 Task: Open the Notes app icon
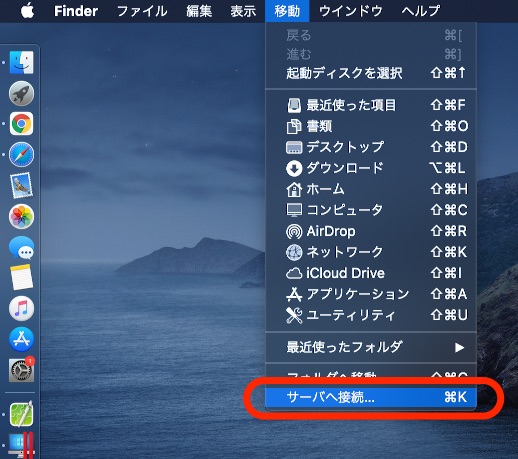(21, 278)
